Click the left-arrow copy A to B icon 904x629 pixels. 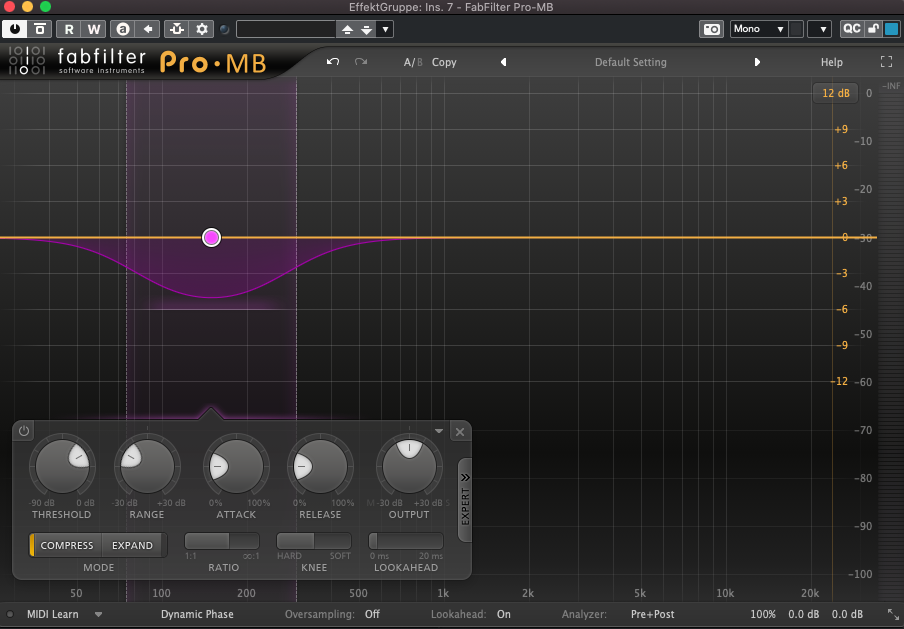point(148,29)
